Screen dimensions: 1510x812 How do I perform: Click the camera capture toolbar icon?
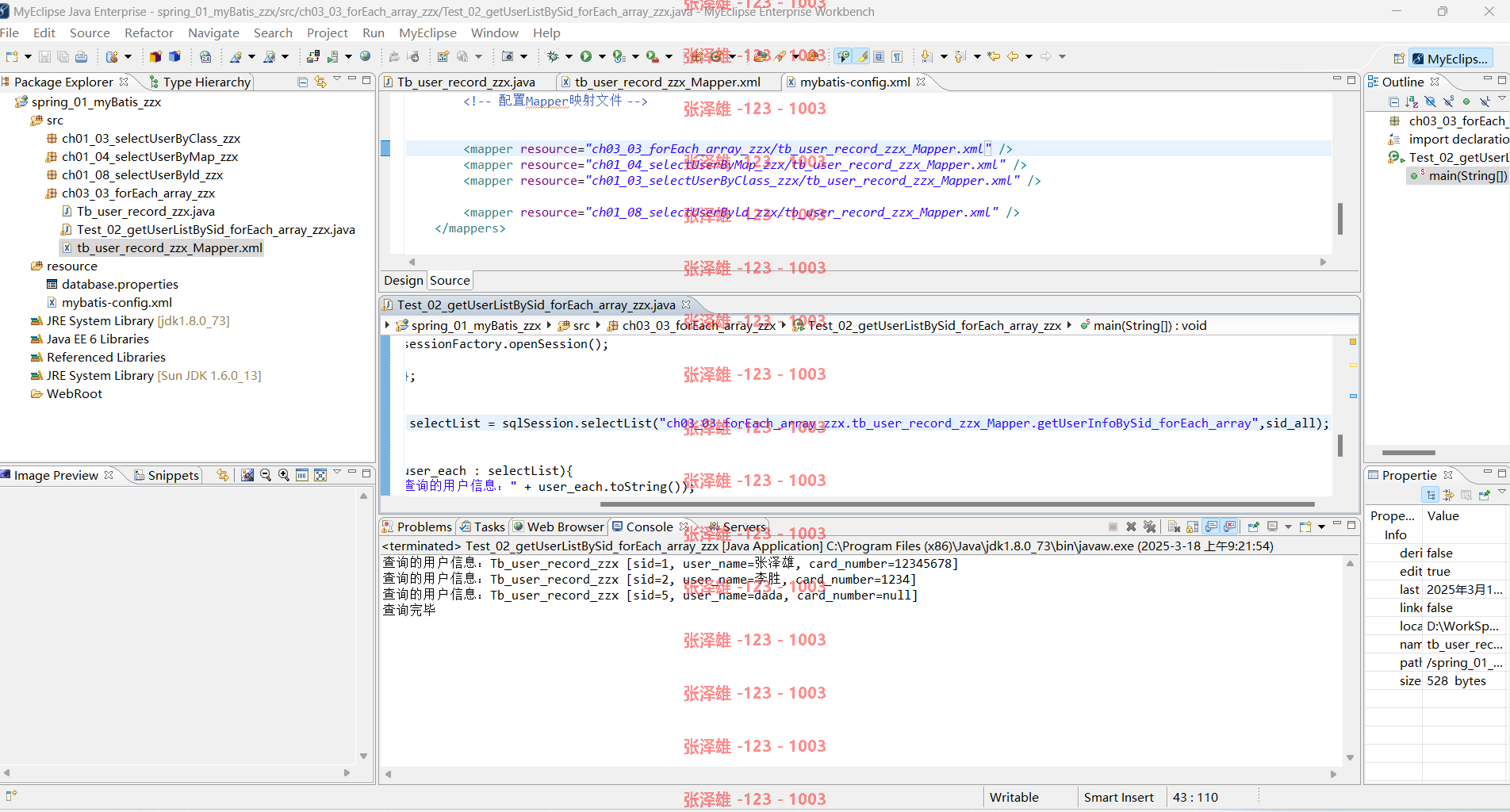pos(508,56)
